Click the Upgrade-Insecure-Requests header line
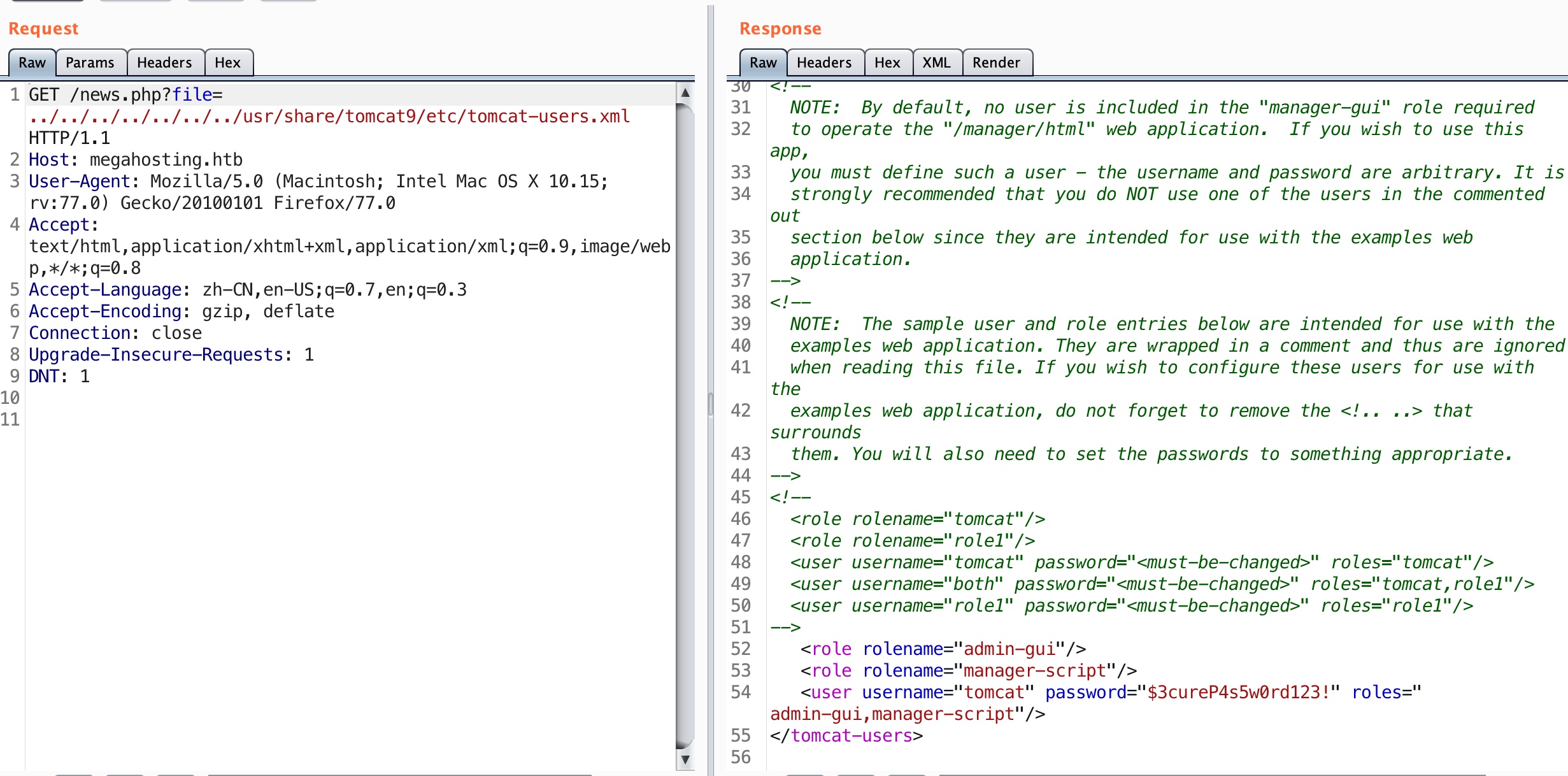The height and width of the screenshot is (776, 1568). 171,355
